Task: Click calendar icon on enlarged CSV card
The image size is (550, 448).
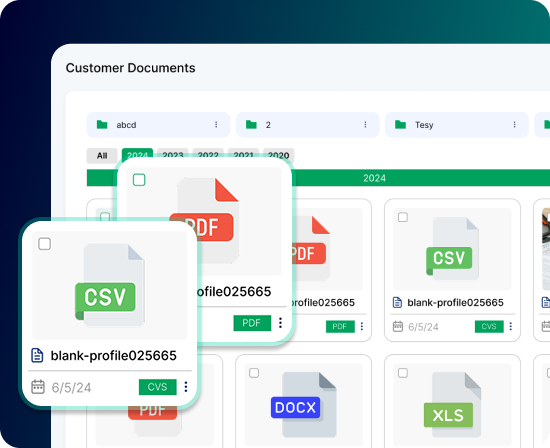Action: (38, 387)
